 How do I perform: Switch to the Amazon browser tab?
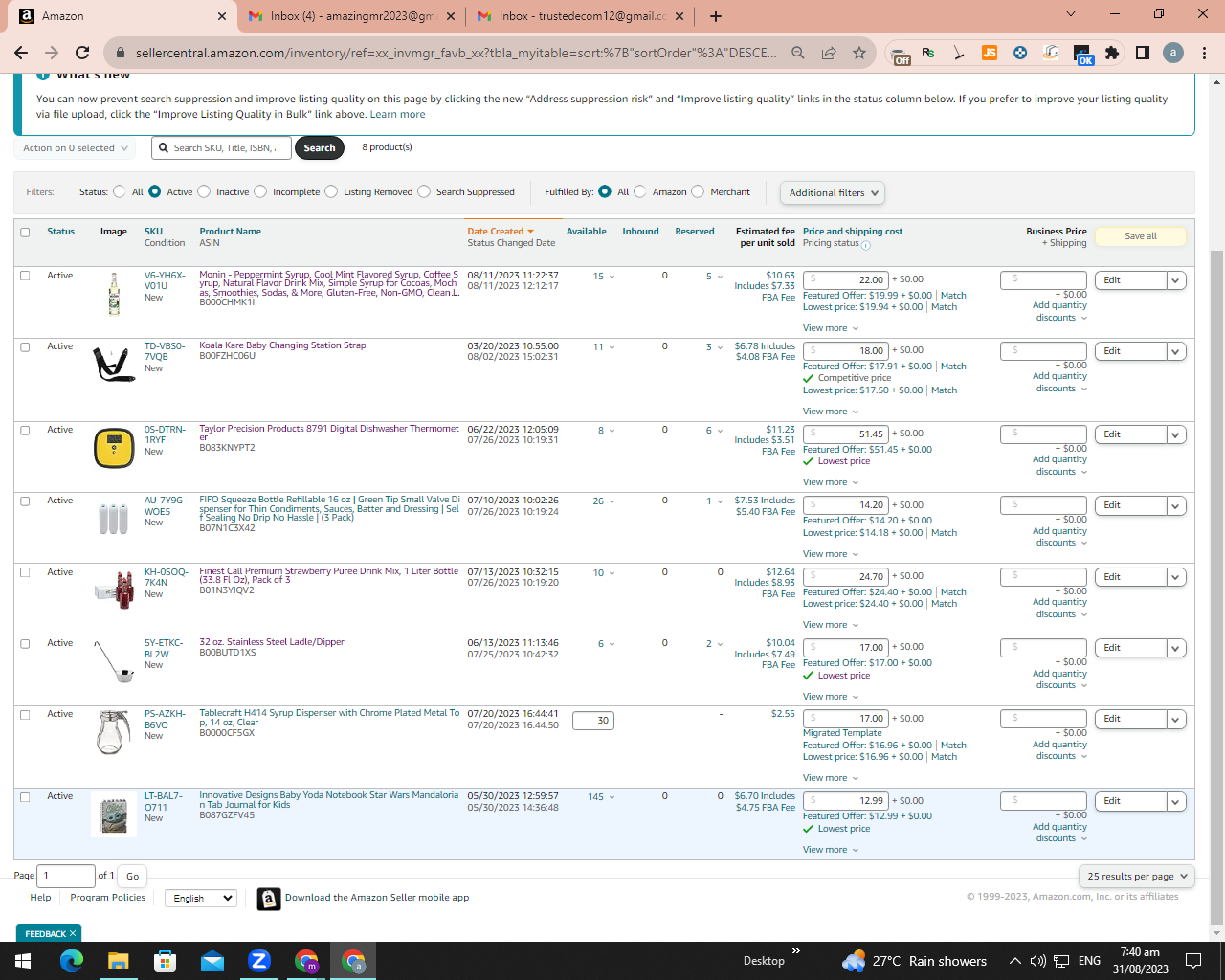click(x=122, y=16)
